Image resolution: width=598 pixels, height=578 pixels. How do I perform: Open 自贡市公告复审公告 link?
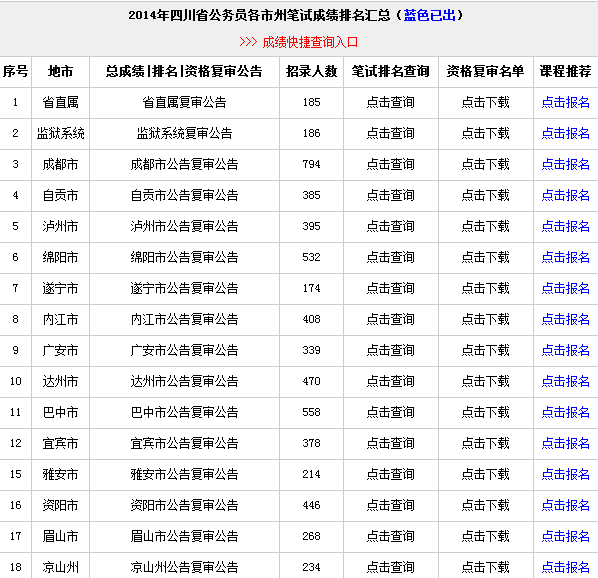tap(184, 195)
